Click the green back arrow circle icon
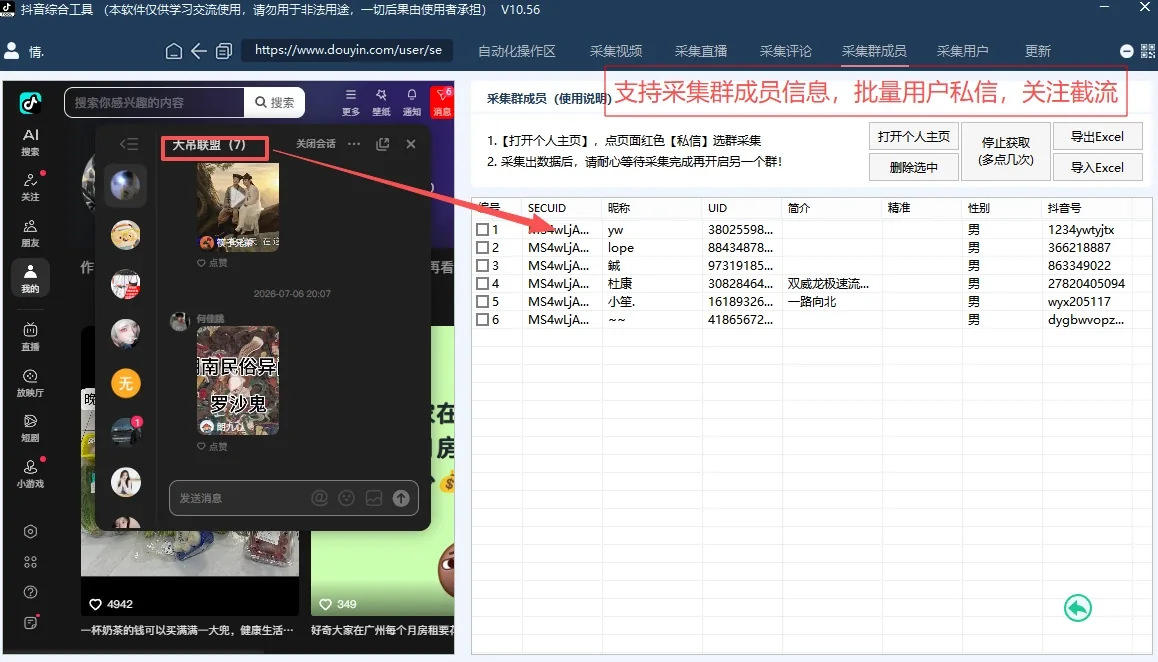The width and height of the screenshot is (1158, 662). click(x=1078, y=608)
